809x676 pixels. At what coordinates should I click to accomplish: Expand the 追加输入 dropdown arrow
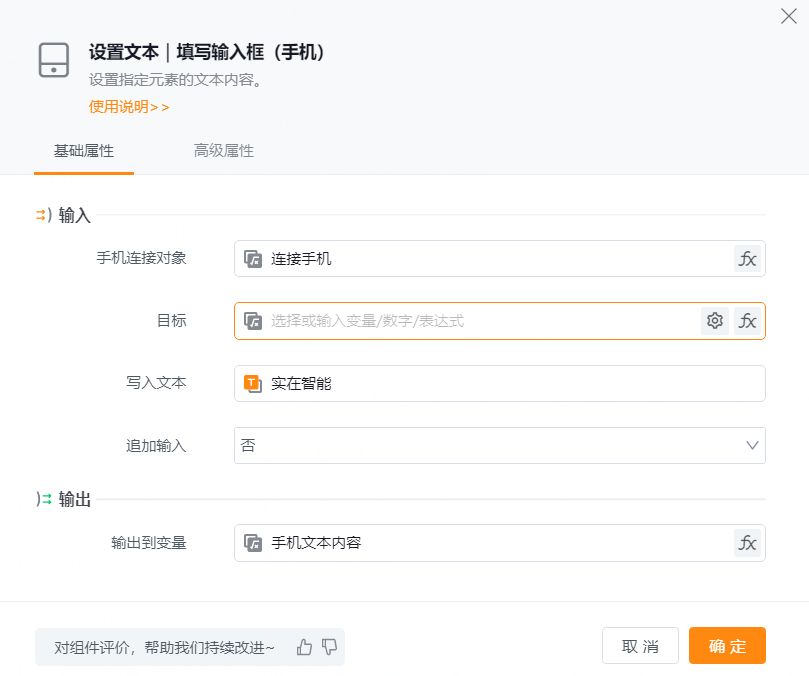(x=752, y=446)
